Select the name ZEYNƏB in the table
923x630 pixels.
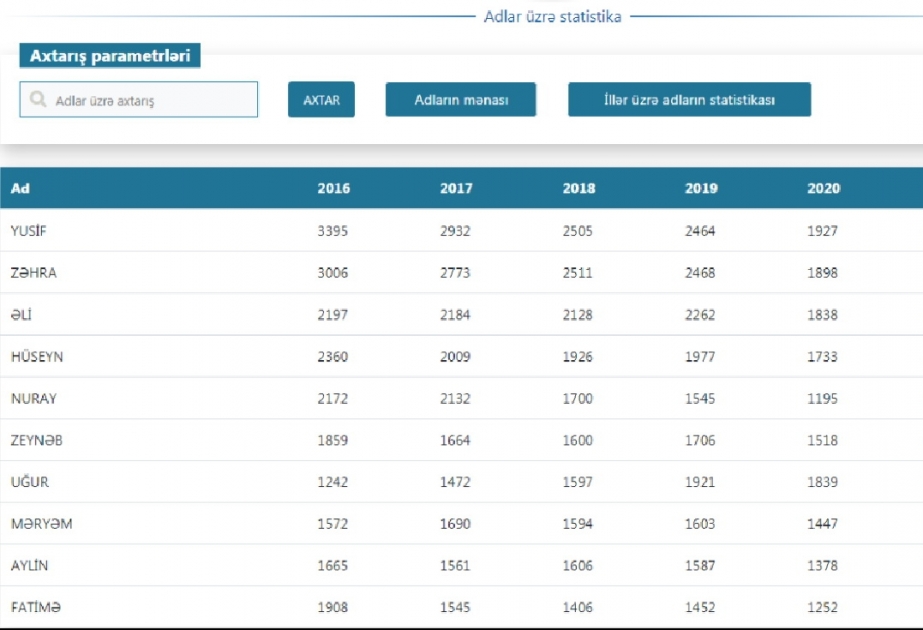(36, 440)
